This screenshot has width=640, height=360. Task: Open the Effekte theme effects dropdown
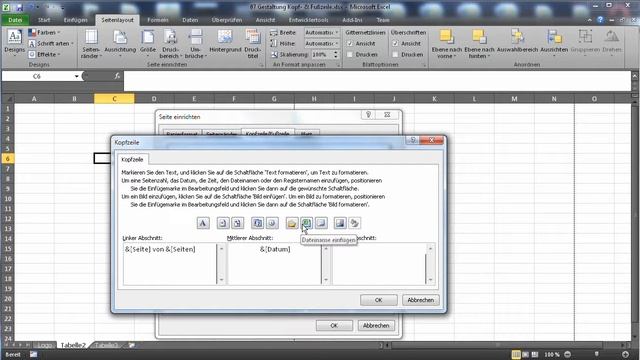coord(44,54)
